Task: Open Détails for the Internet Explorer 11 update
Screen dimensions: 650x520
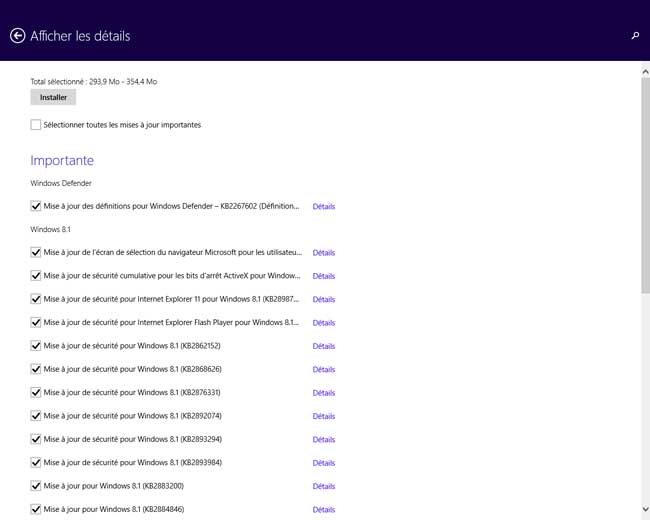Action: tap(324, 299)
